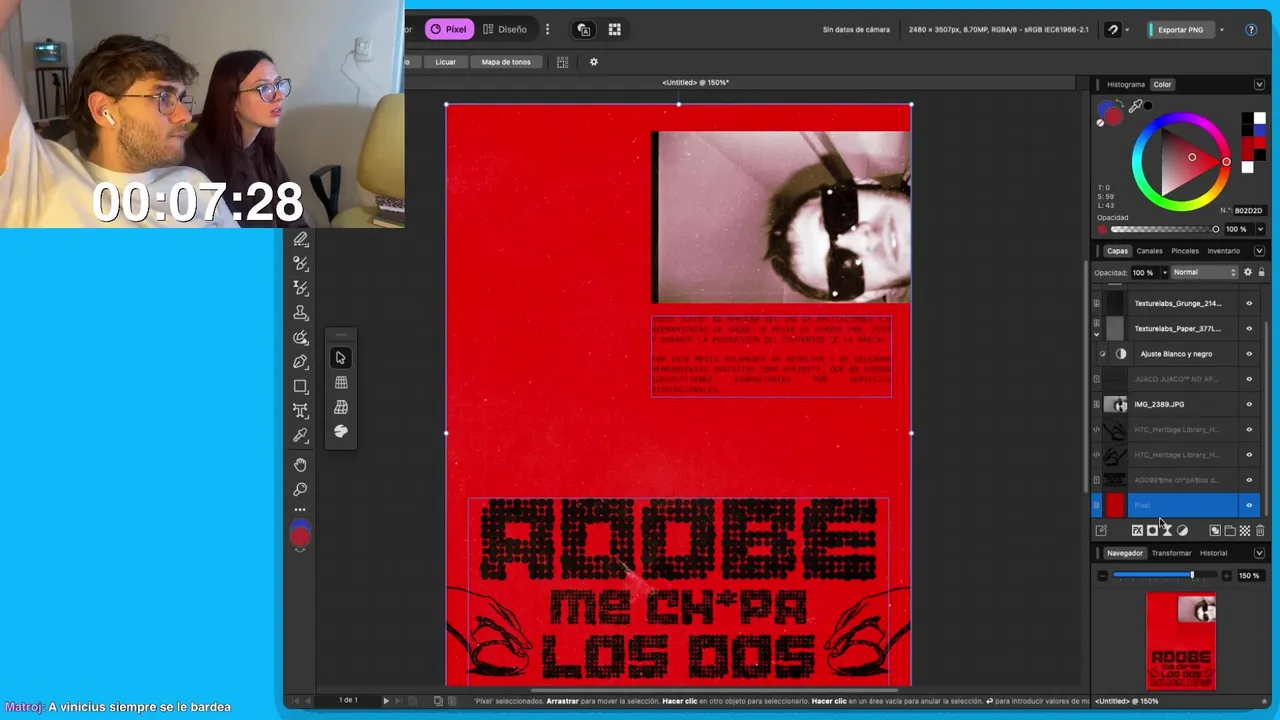Toggle visibility of JUACO JUACO text layer

[x=1248, y=379]
